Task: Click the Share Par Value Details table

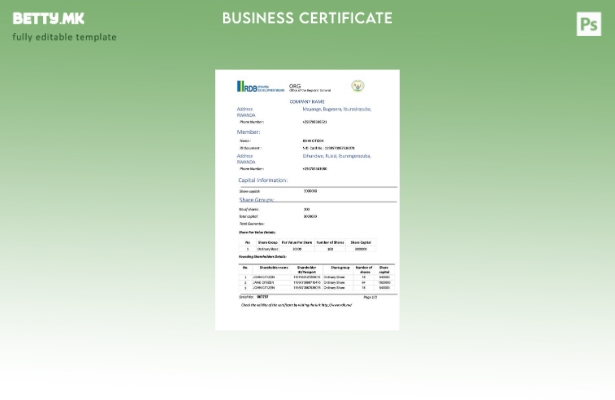Action: [307, 245]
